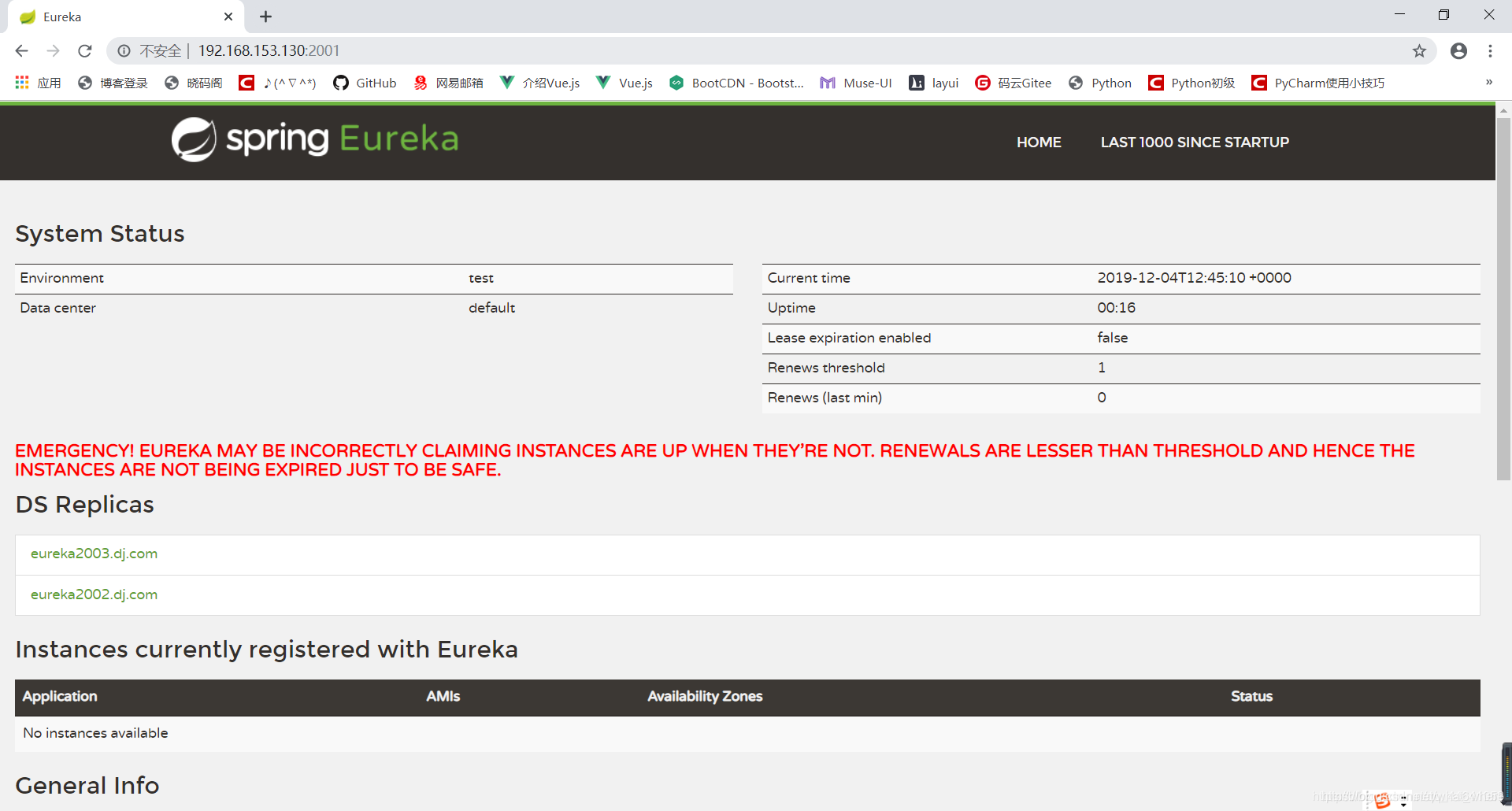Minimize the Chrome window
The image size is (1512, 811).
tap(1399, 15)
